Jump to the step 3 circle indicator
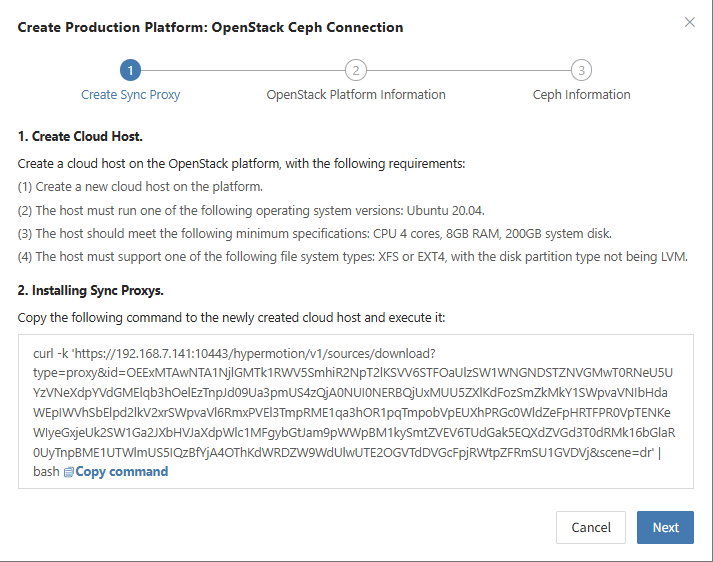 click(581, 70)
